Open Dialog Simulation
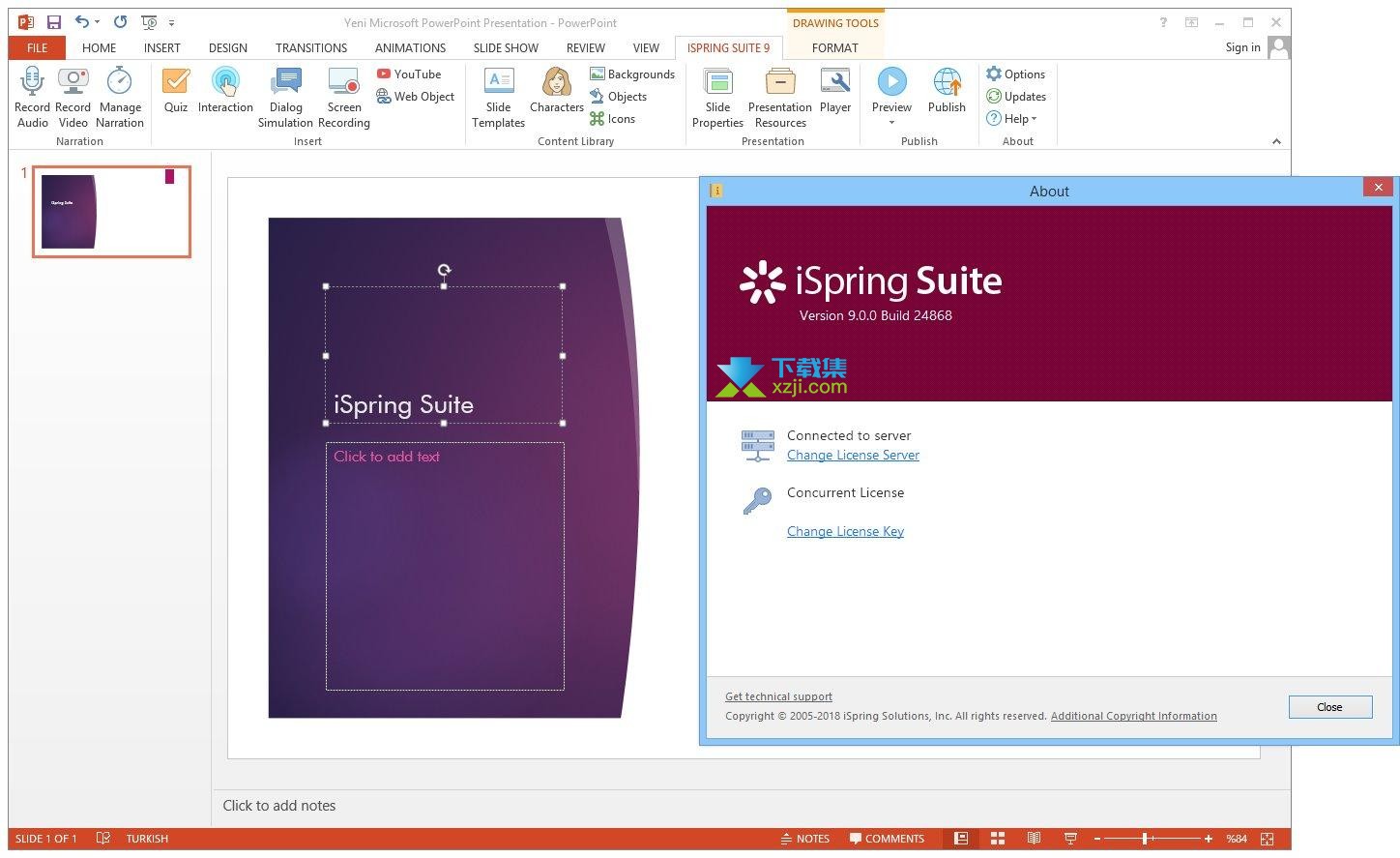 coord(285,97)
